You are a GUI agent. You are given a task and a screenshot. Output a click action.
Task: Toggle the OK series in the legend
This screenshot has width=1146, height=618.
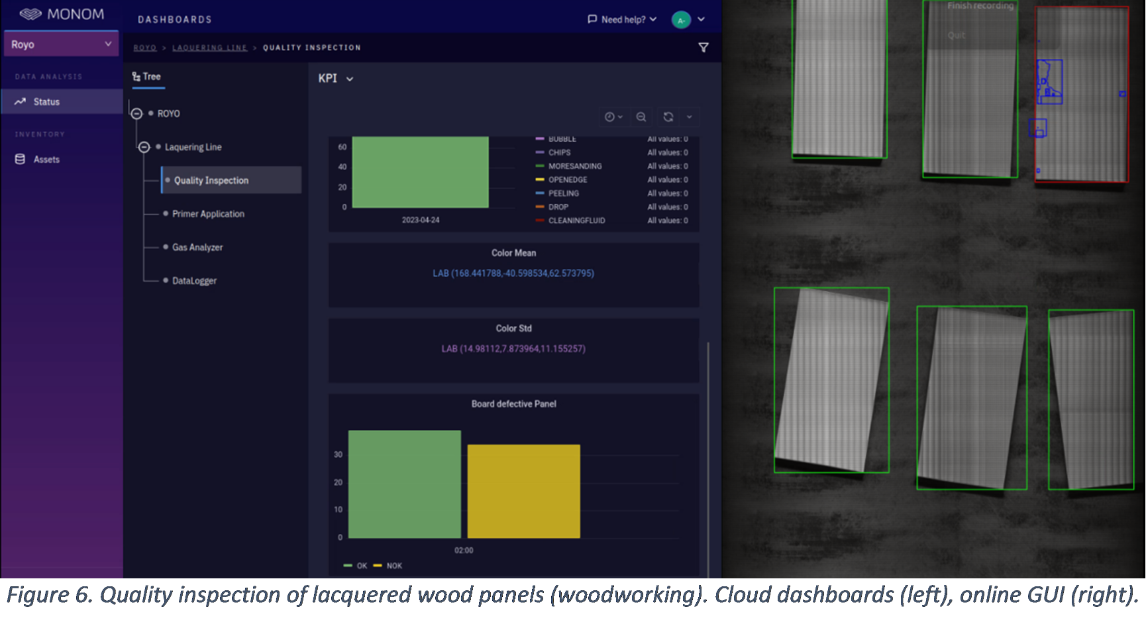point(355,566)
